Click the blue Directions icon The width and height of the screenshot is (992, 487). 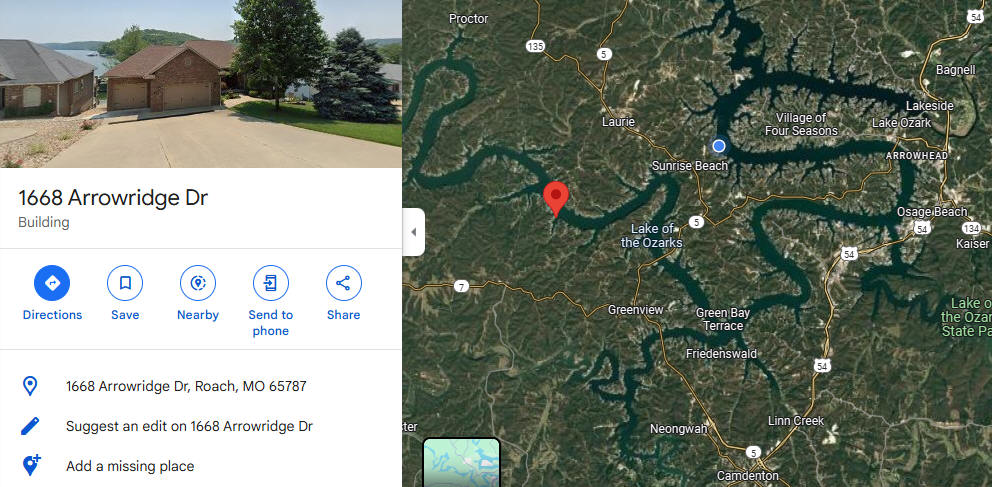coord(52,283)
